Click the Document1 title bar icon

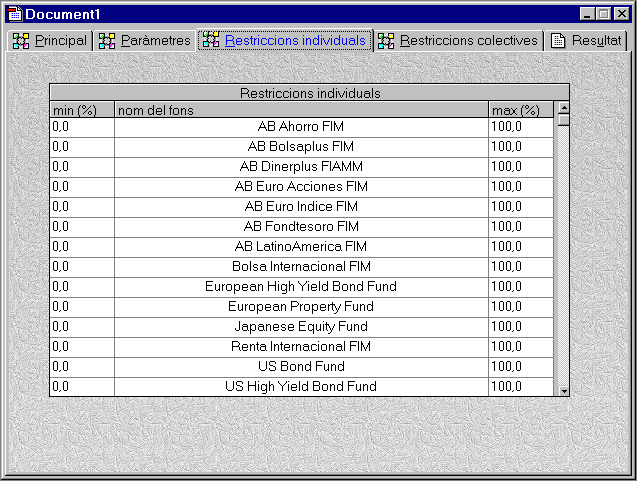tap(15, 14)
